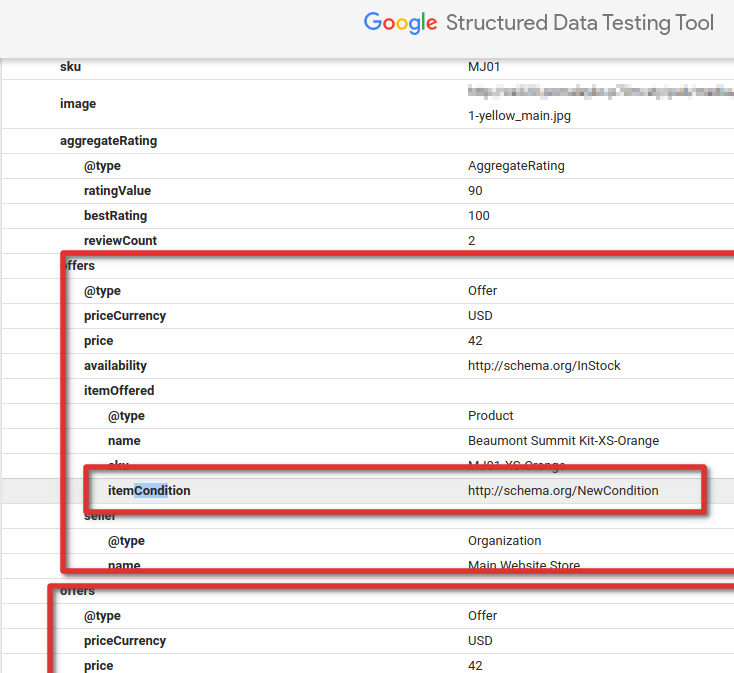Click the Google logo in header
The image size is (734, 673).
click(x=400, y=23)
